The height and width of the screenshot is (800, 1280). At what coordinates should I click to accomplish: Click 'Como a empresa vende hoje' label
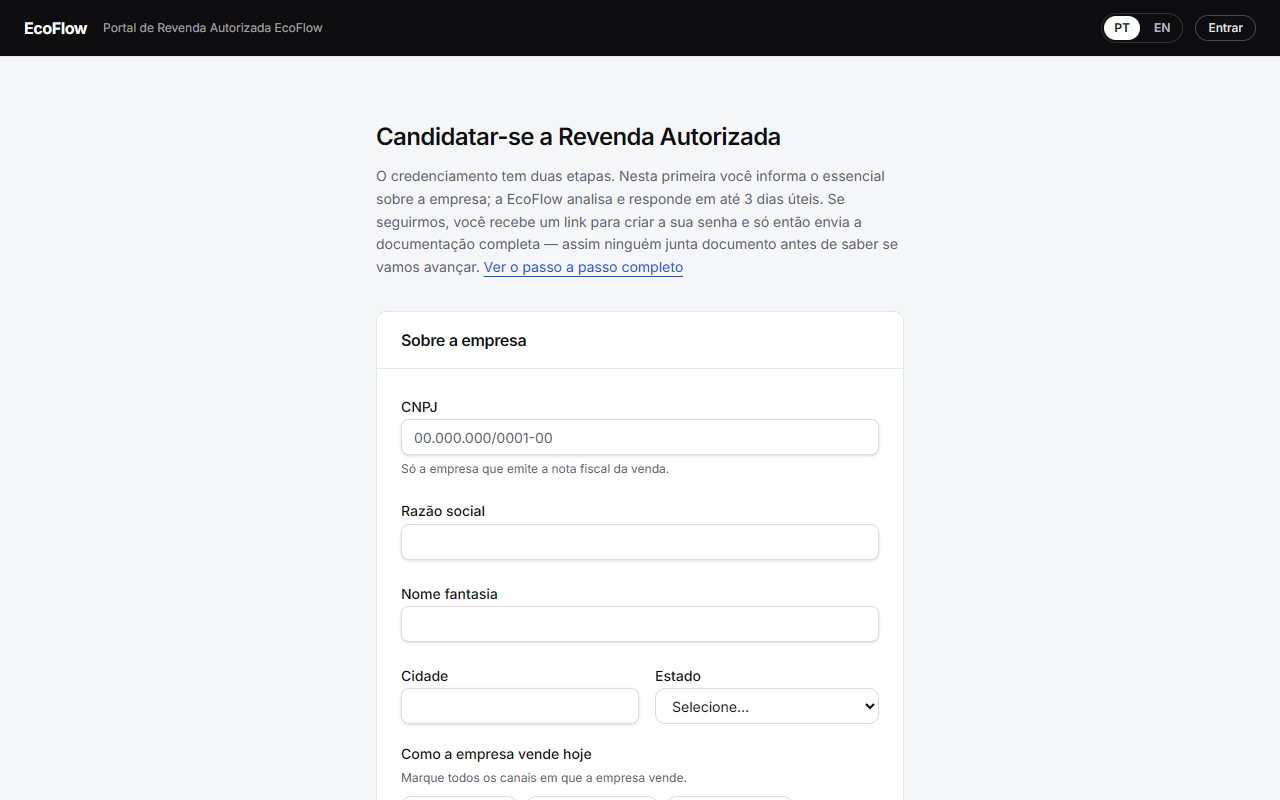tap(497, 754)
